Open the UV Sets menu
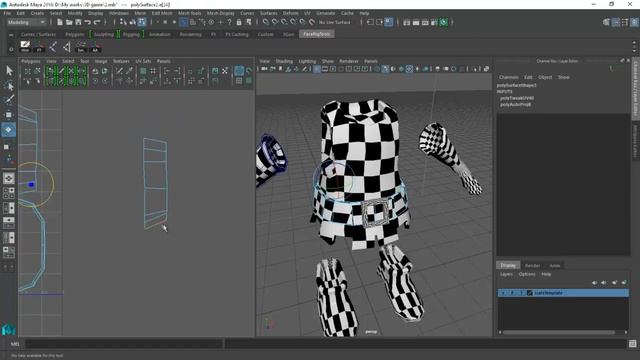Image resolution: width=640 pixels, height=360 pixels. click(143, 61)
